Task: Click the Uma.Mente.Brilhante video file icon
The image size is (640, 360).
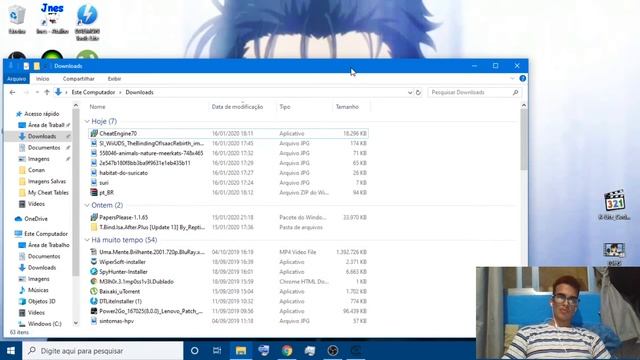Action: click(x=94, y=252)
